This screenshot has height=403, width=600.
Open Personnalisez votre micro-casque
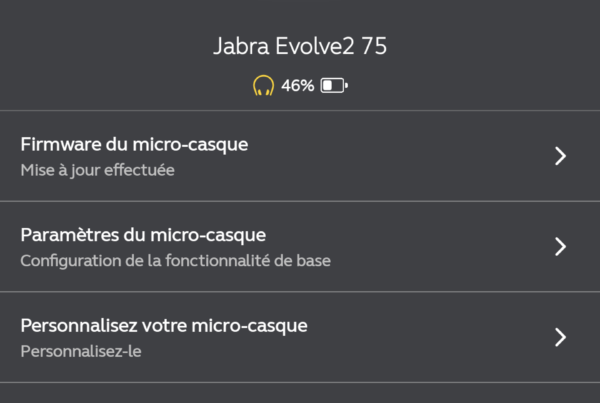(x=300, y=337)
